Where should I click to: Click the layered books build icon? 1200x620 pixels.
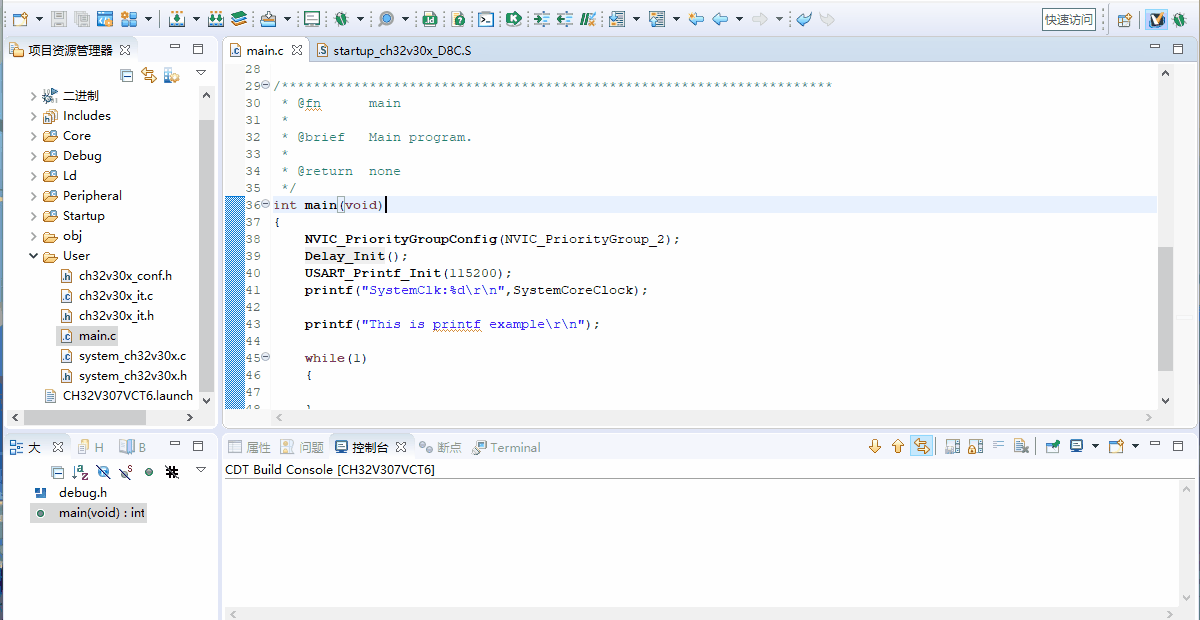[239, 19]
